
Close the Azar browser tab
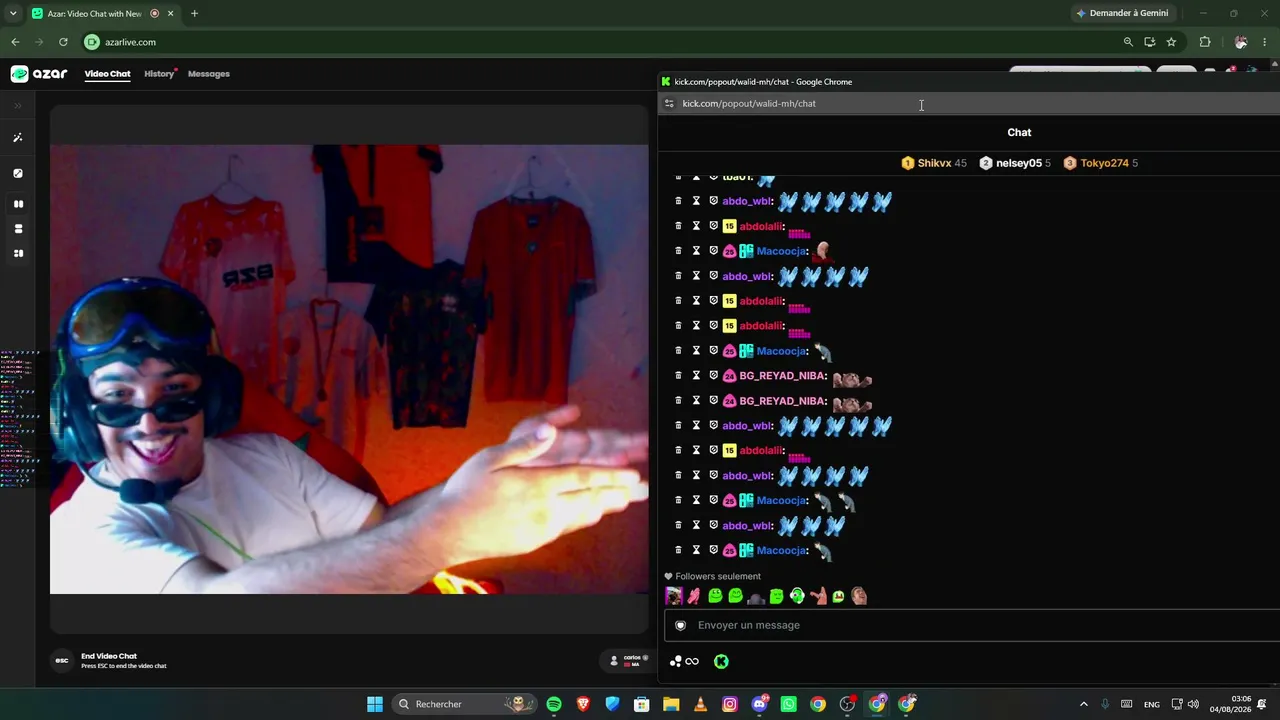click(171, 14)
